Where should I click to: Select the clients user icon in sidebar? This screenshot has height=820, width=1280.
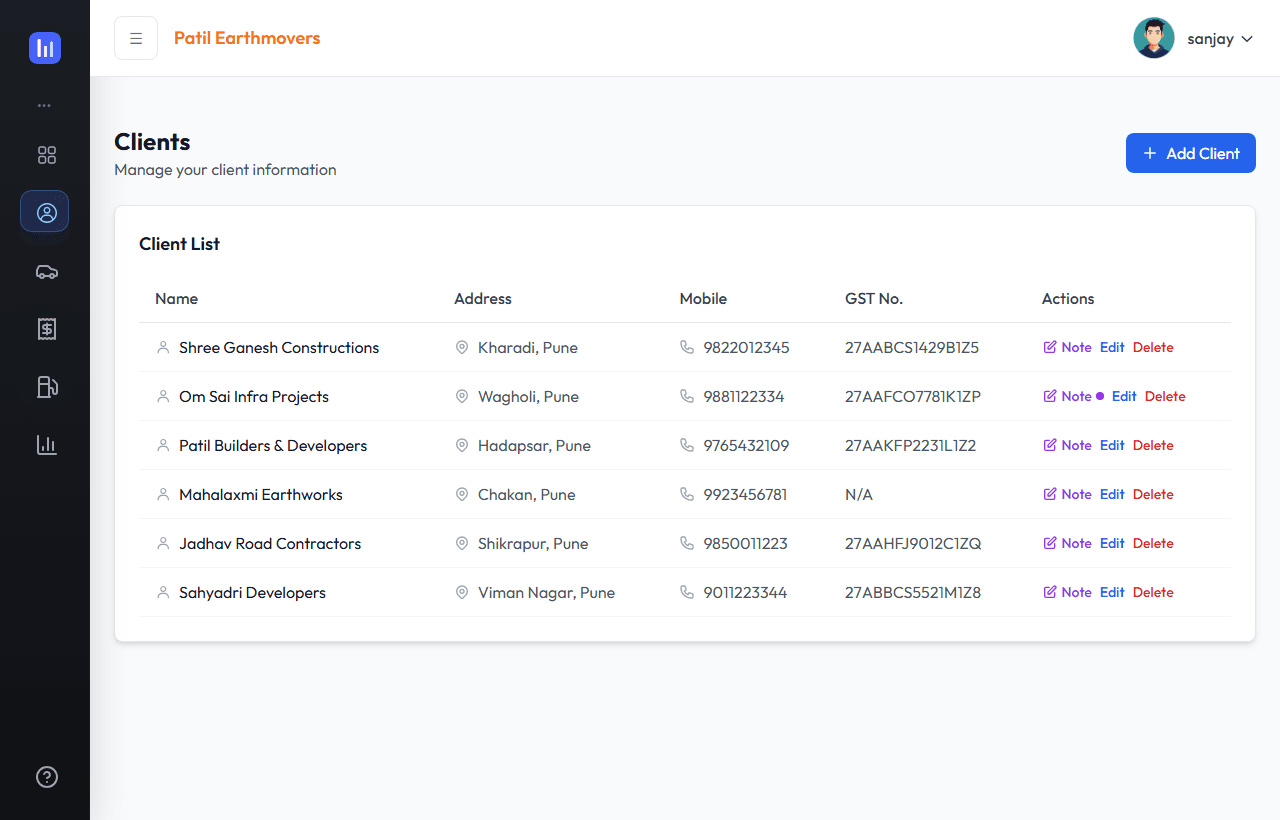coord(45,212)
